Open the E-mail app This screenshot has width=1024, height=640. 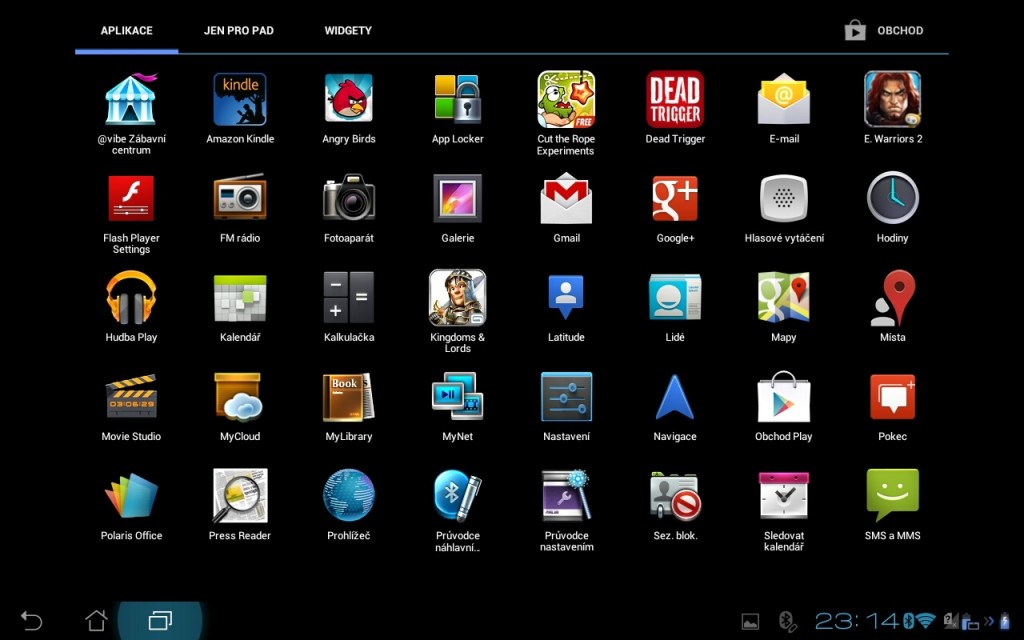point(784,99)
